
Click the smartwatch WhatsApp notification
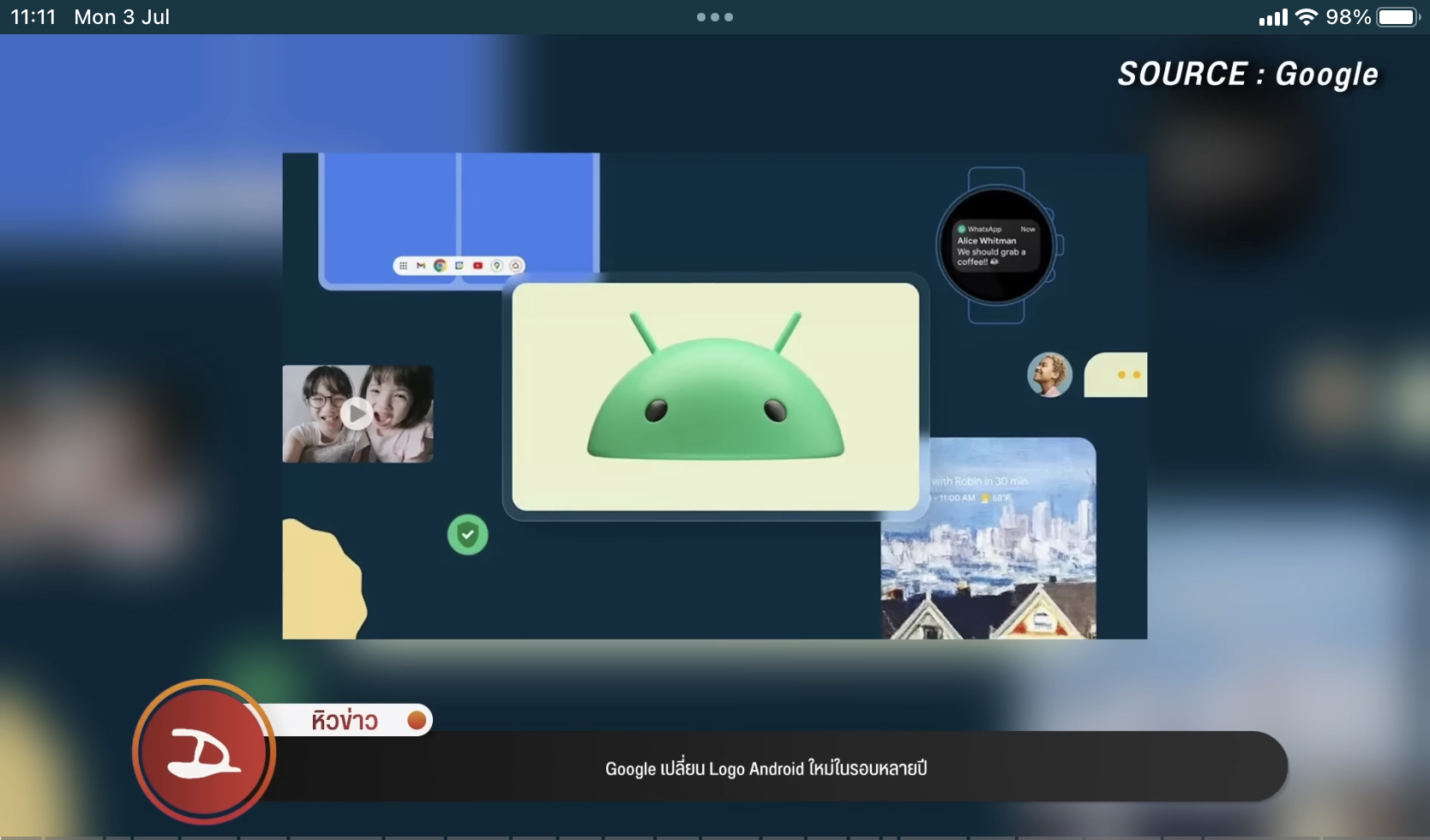(995, 246)
